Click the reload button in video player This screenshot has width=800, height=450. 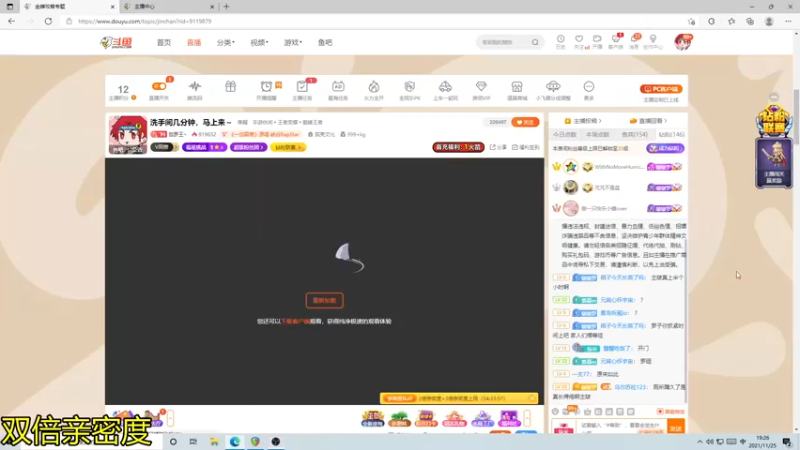pos(324,301)
